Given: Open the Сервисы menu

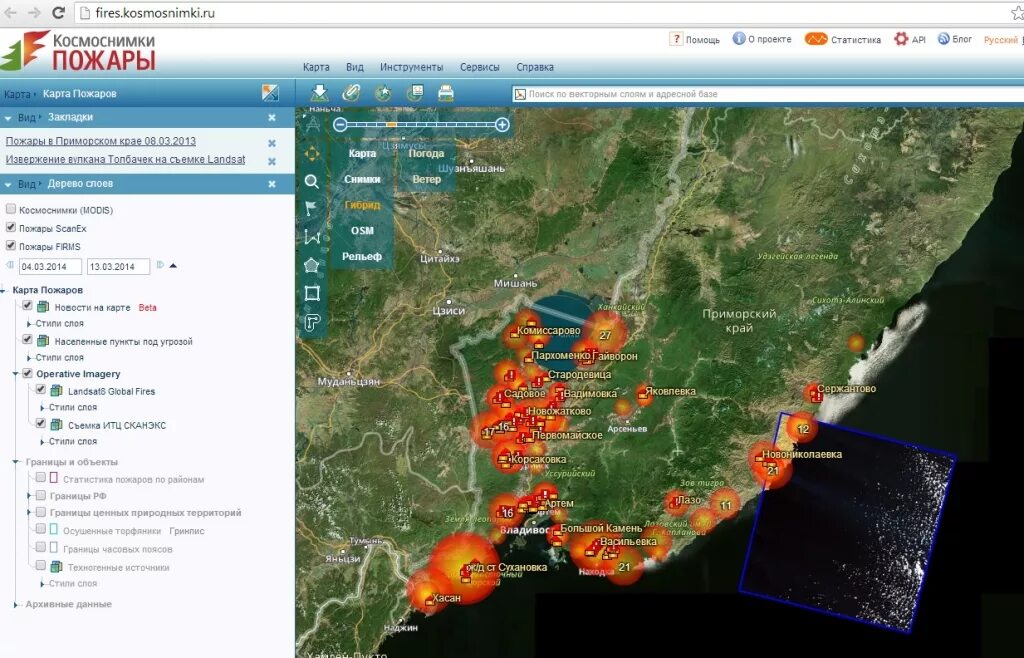Looking at the screenshot, I should pyautogui.click(x=479, y=67).
